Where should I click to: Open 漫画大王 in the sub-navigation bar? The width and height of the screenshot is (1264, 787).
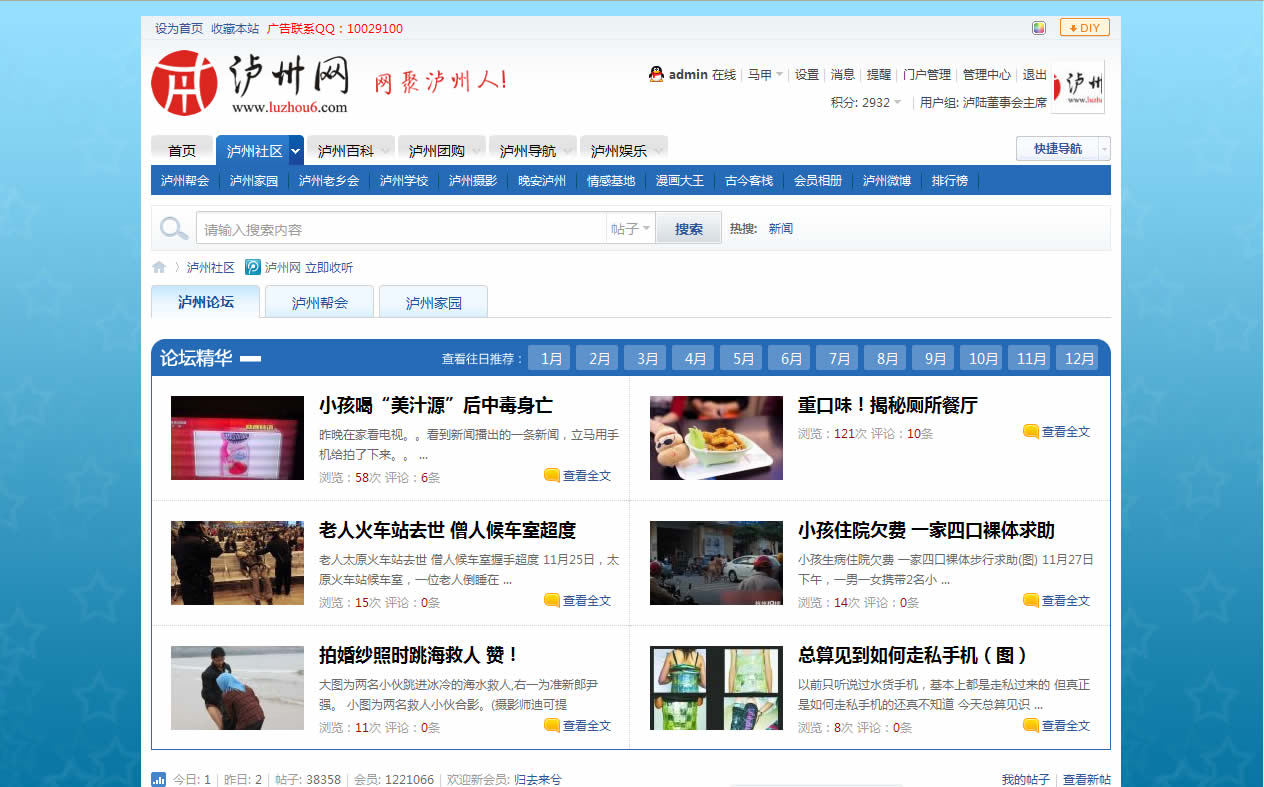(680, 181)
